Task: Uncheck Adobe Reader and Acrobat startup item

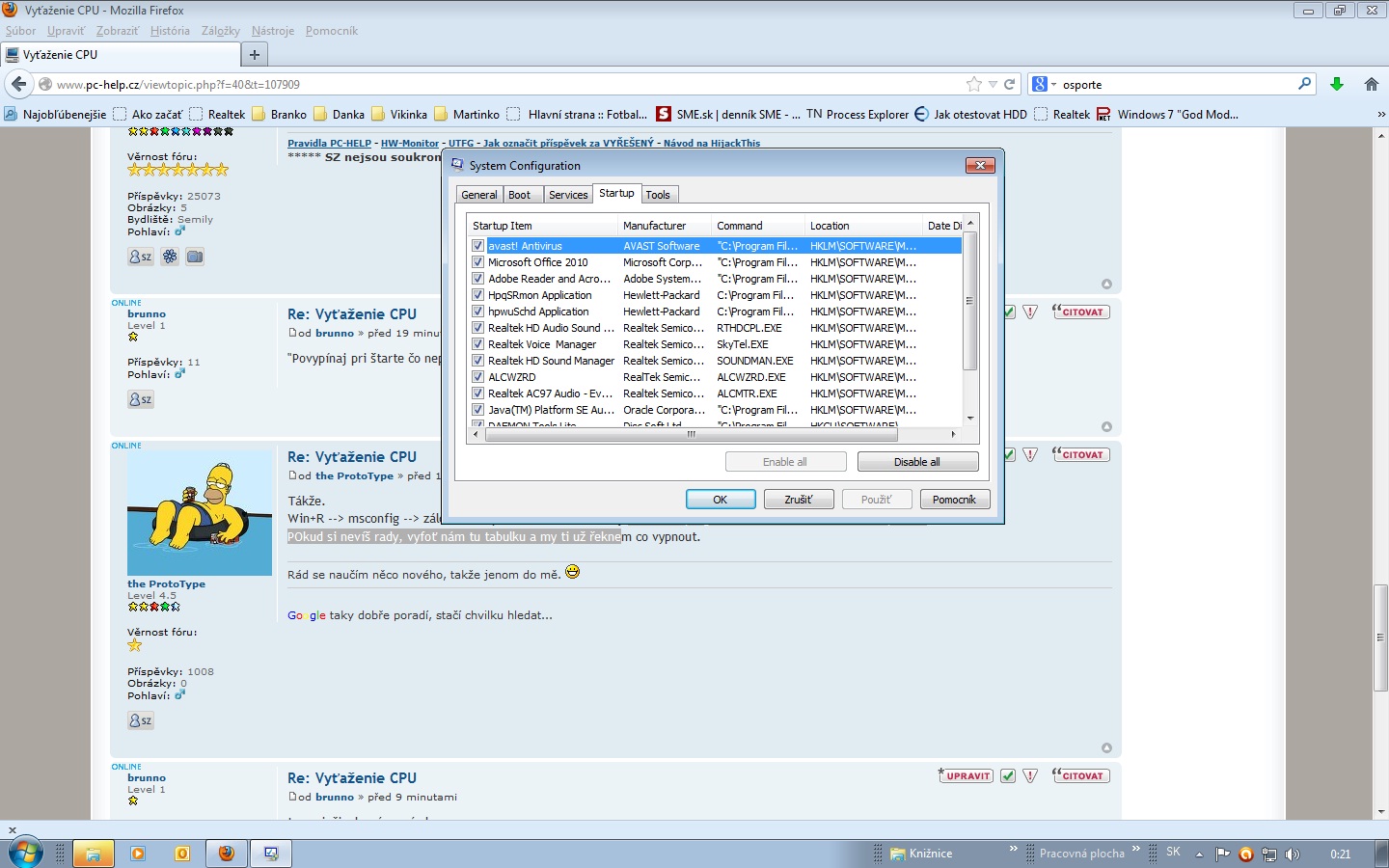Action: point(477,279)
